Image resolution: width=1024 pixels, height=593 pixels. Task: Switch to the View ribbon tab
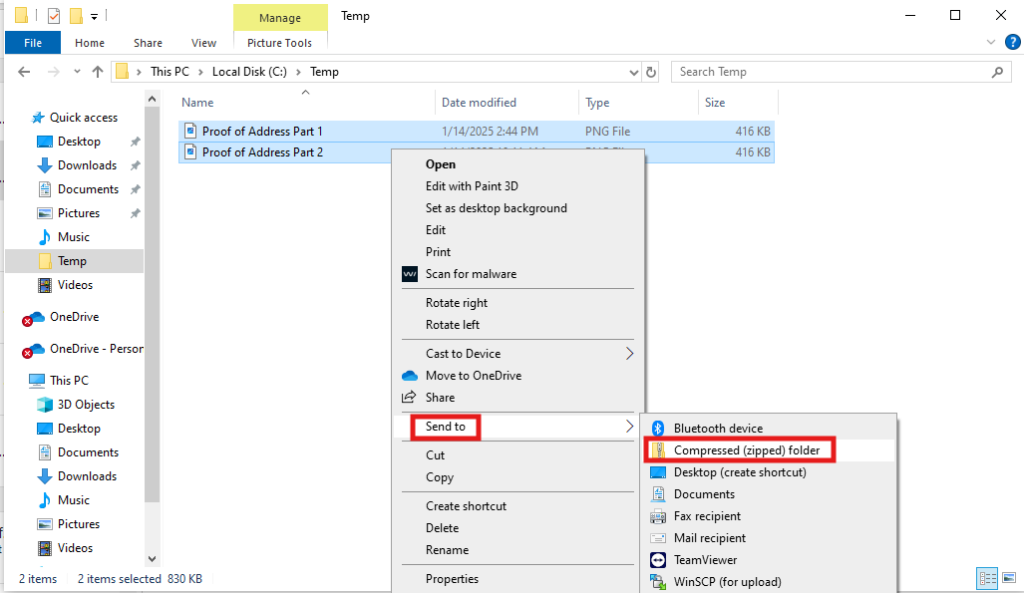pyautogui.click(x=203, y=43)
